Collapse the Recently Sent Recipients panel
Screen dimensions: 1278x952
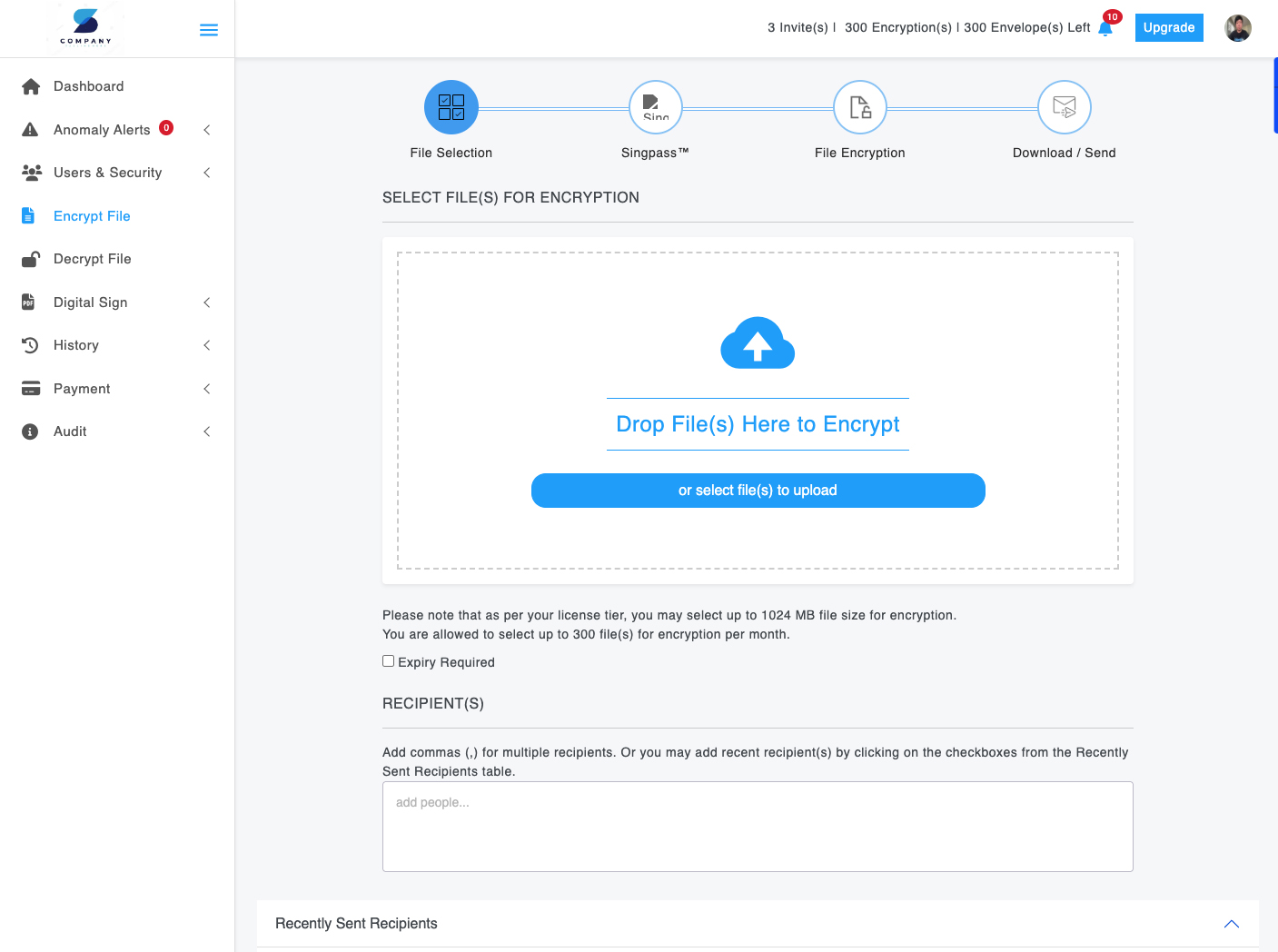click(1231, 924)
